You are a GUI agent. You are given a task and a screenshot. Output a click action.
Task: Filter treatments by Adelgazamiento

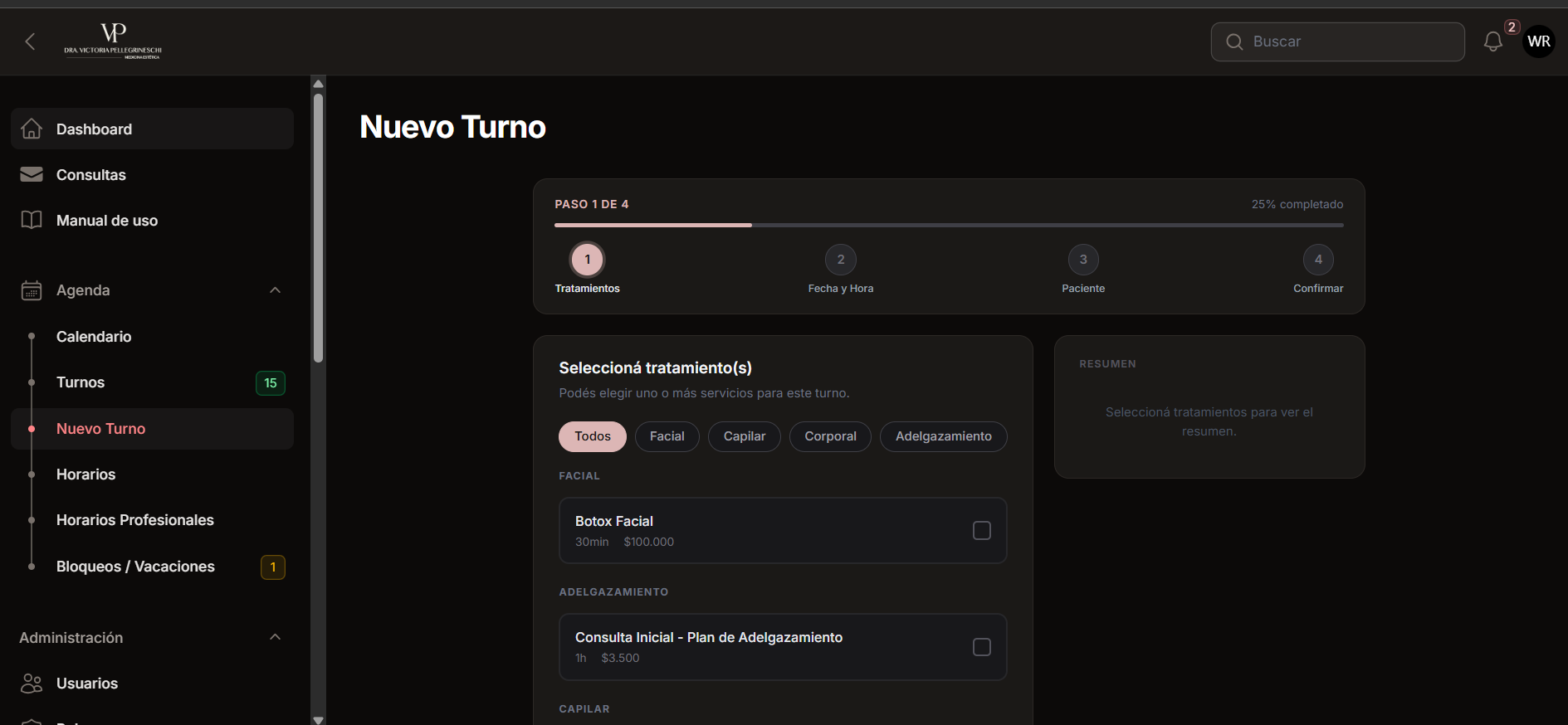[x=943, y=436]
